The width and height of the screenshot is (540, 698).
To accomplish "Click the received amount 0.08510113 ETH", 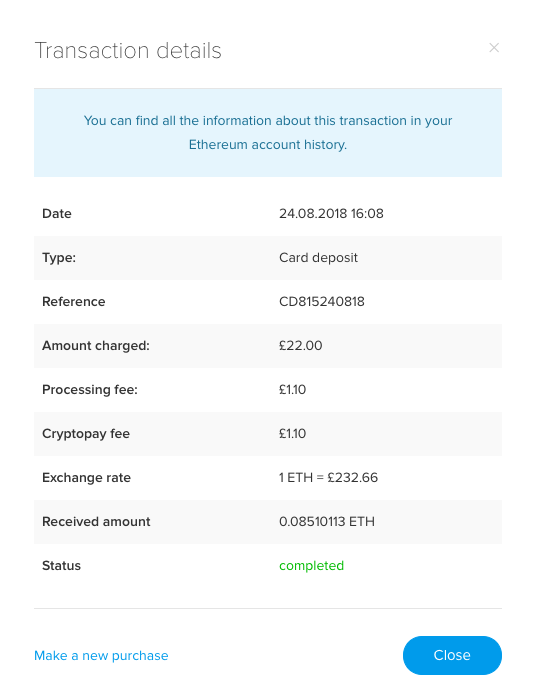I will 327,521.
